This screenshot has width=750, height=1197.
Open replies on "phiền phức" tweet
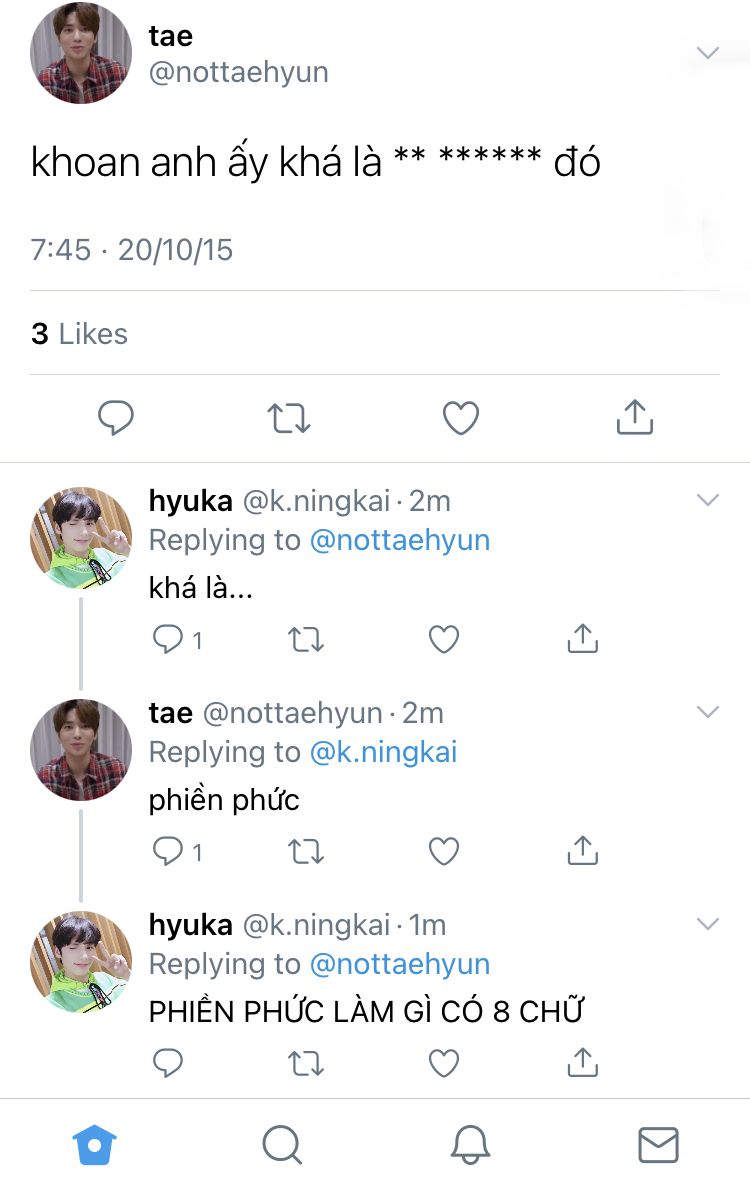click(176, 851)
